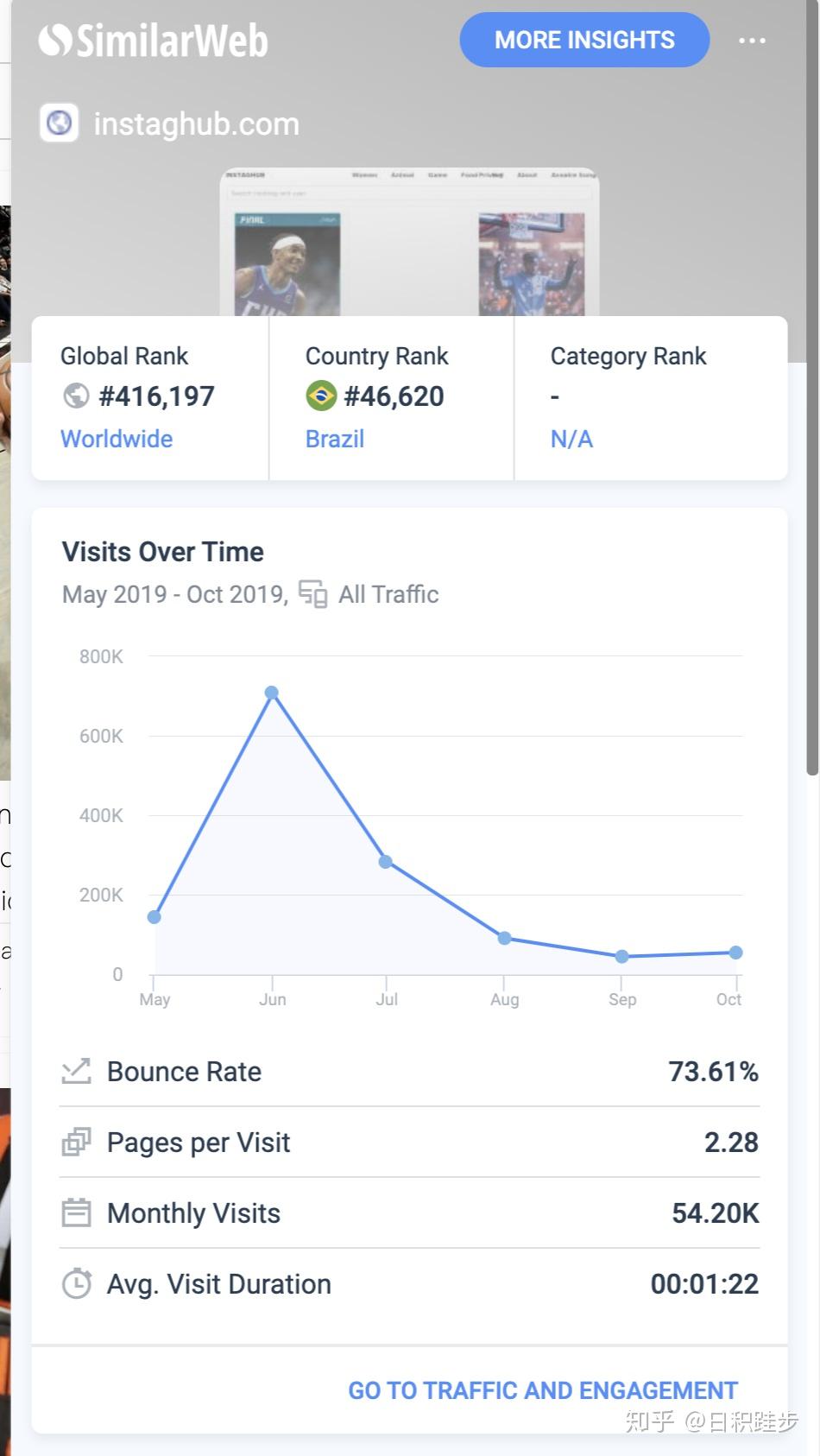Viewport: 820px width, 1456px height.
Task: Click the Bounce Rate value 73.61%
Action: [x=713, y=1072]
